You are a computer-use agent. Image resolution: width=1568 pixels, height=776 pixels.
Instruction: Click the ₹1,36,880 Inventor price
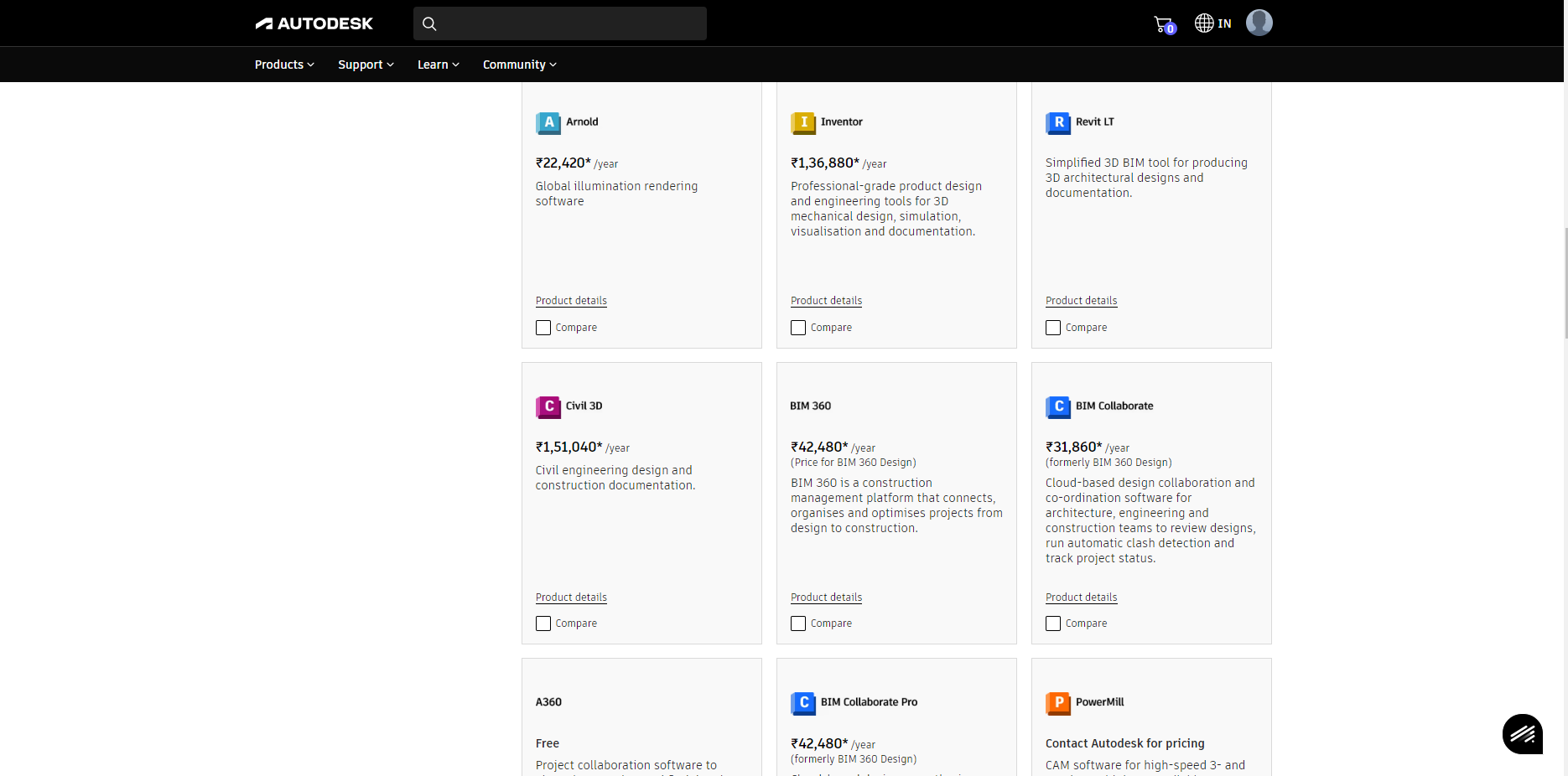click(x=825, y=163)
